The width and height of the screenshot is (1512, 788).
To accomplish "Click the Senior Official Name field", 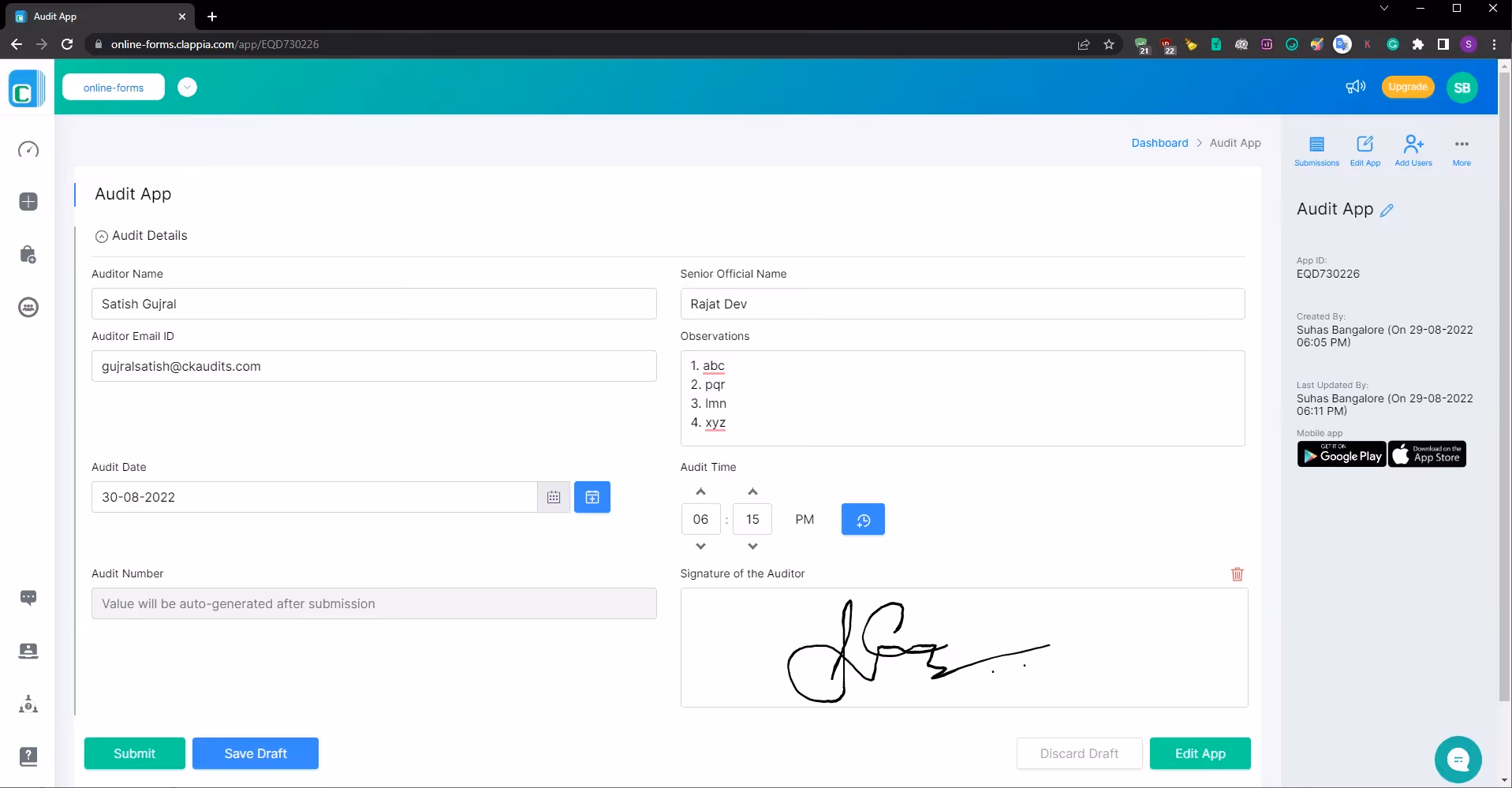I will [962, 304].
